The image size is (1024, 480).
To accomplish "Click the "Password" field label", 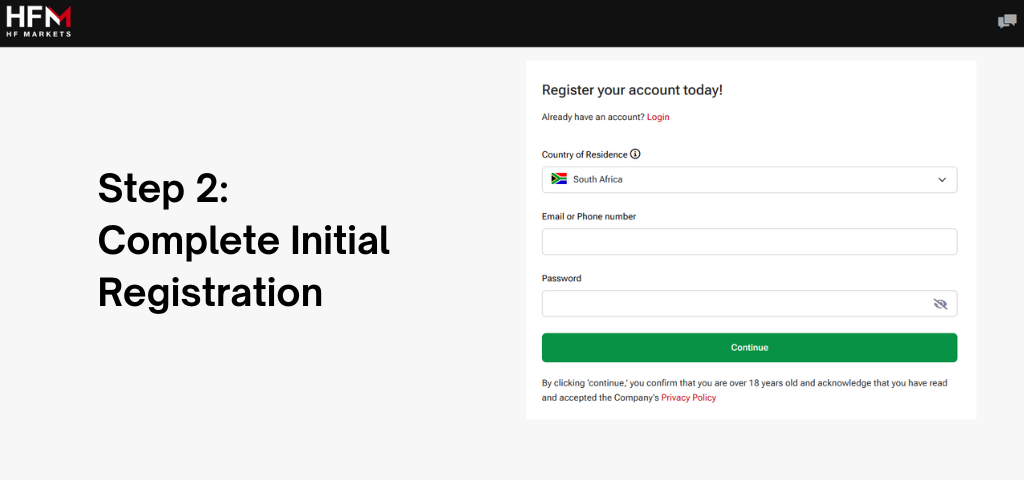I will coord(561,278).
